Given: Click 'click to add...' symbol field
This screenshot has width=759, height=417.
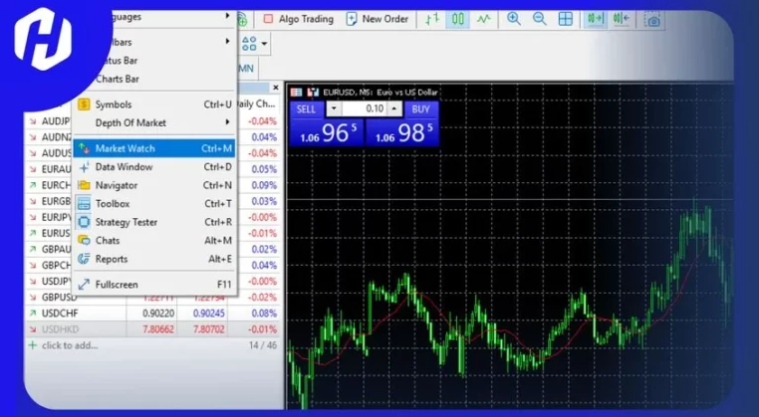Looking at the screenshot, I should click(70, 345).
